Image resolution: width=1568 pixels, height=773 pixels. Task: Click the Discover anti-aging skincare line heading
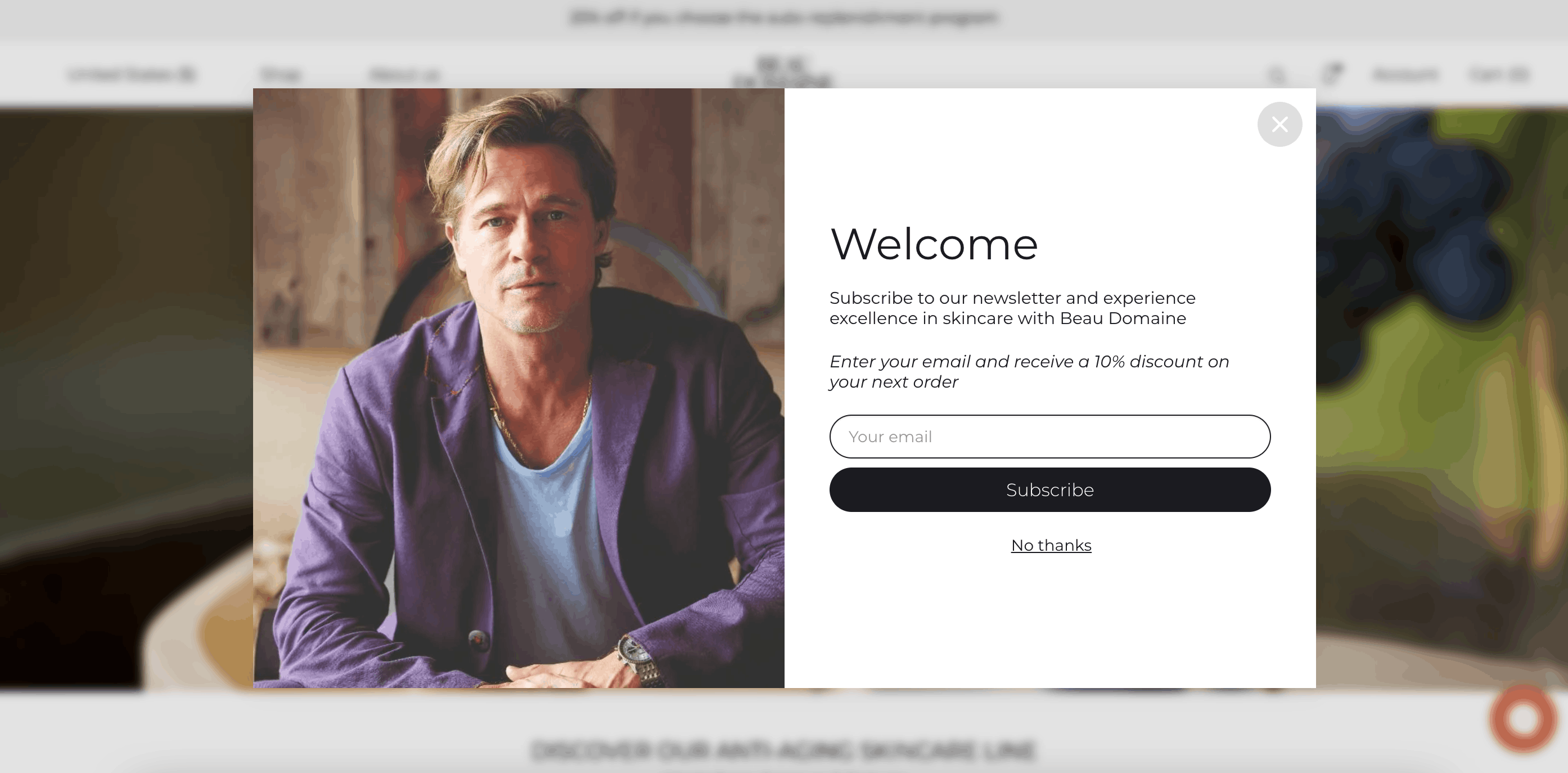point(783,750)
